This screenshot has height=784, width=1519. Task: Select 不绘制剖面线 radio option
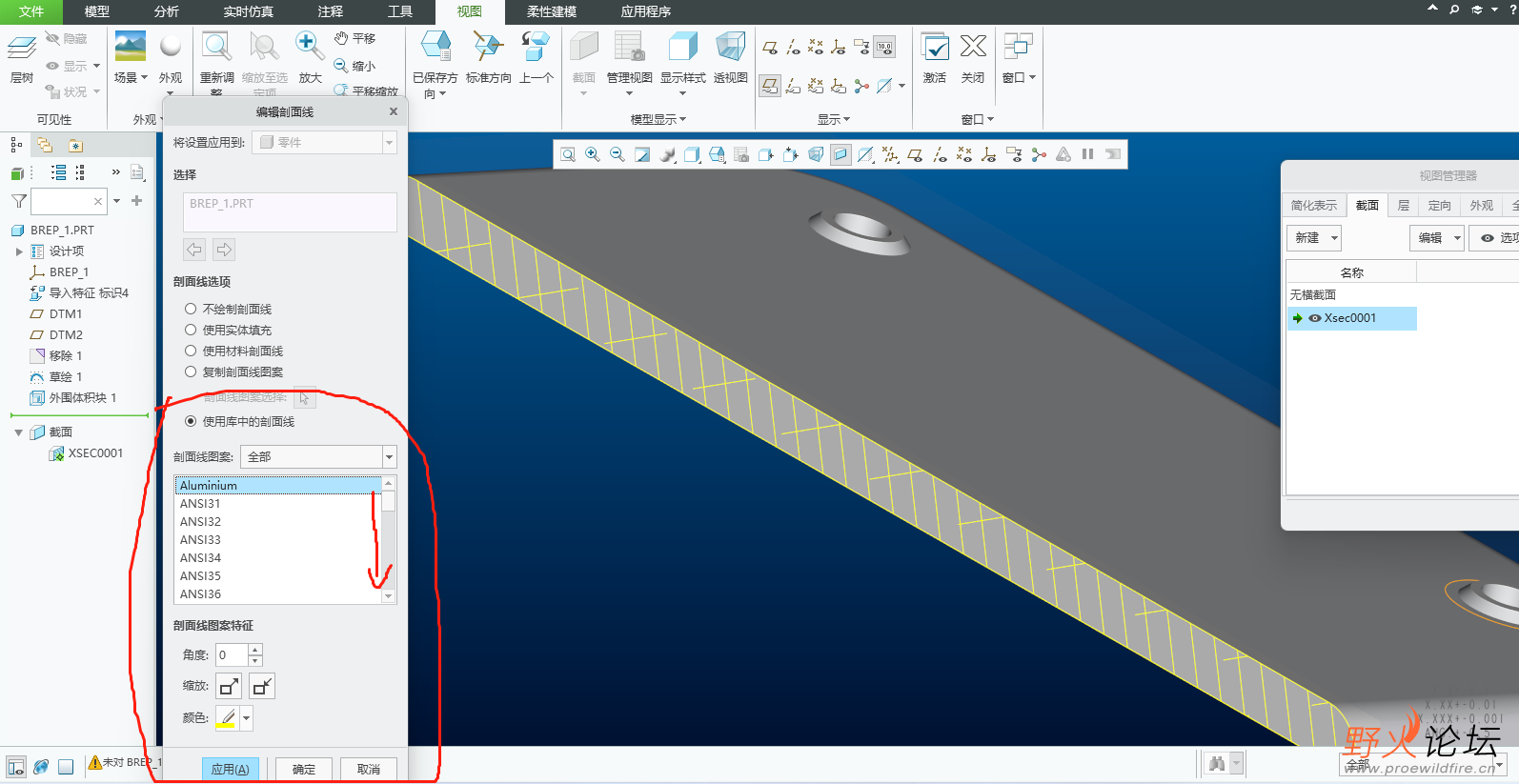coord(191,309)
